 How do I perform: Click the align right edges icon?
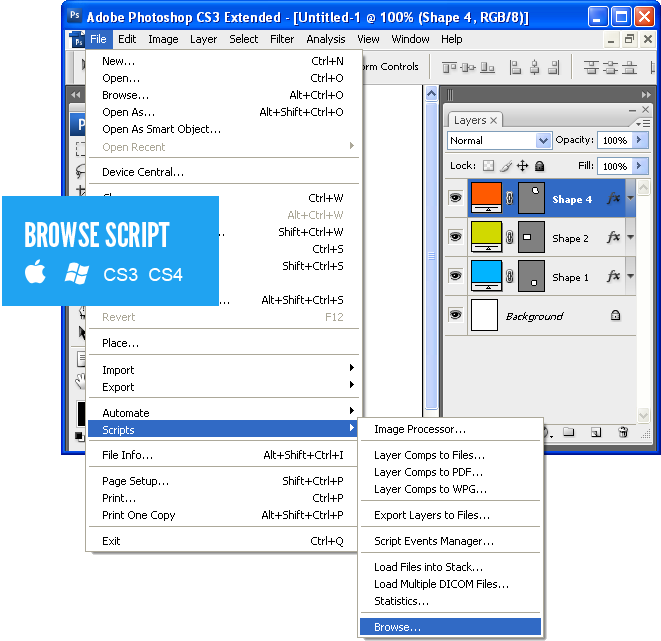click(554, 67)
